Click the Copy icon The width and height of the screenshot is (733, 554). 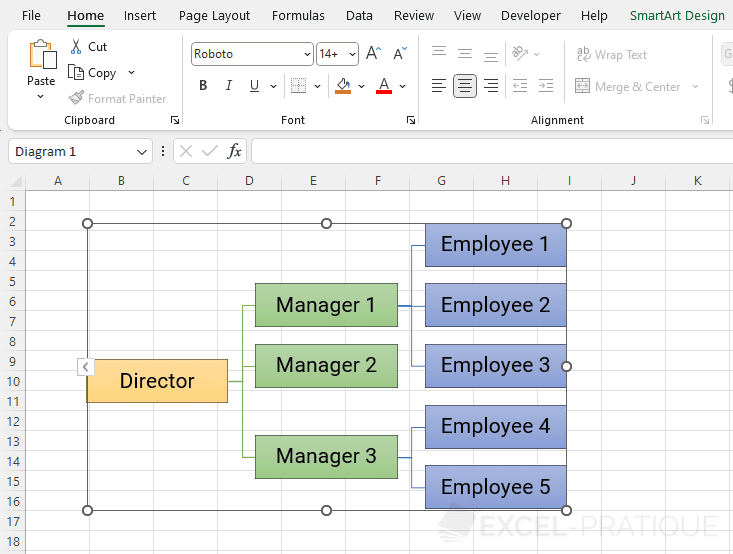[x=76, y=72]
